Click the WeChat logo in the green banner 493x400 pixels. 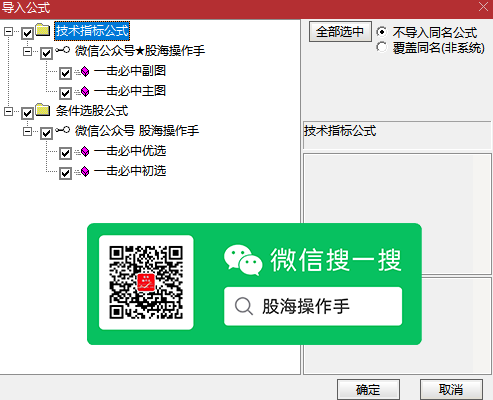[x=243, y=260]
